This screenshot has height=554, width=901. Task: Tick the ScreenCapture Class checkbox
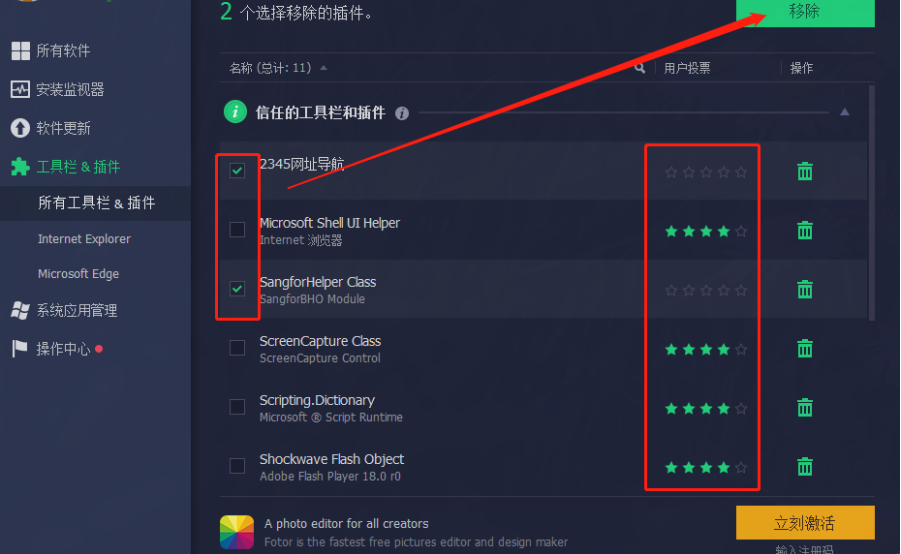point(237,348)
